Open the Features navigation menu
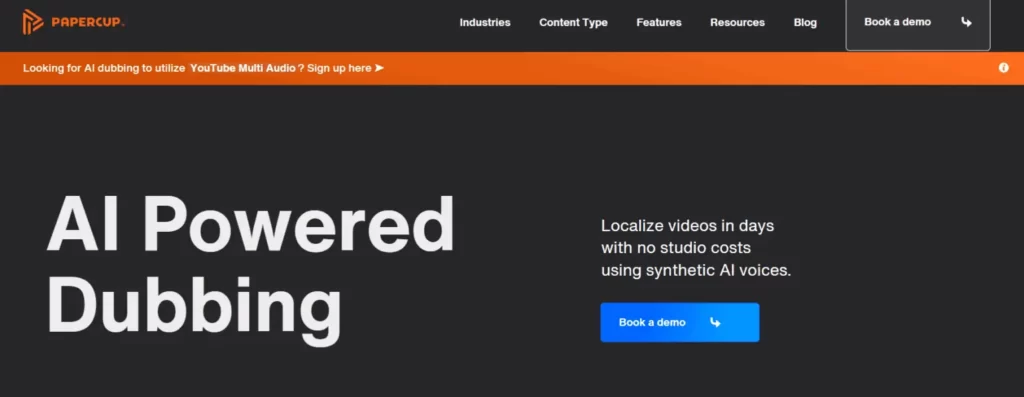The image size is (1024, 397). [x=658, y=22]
